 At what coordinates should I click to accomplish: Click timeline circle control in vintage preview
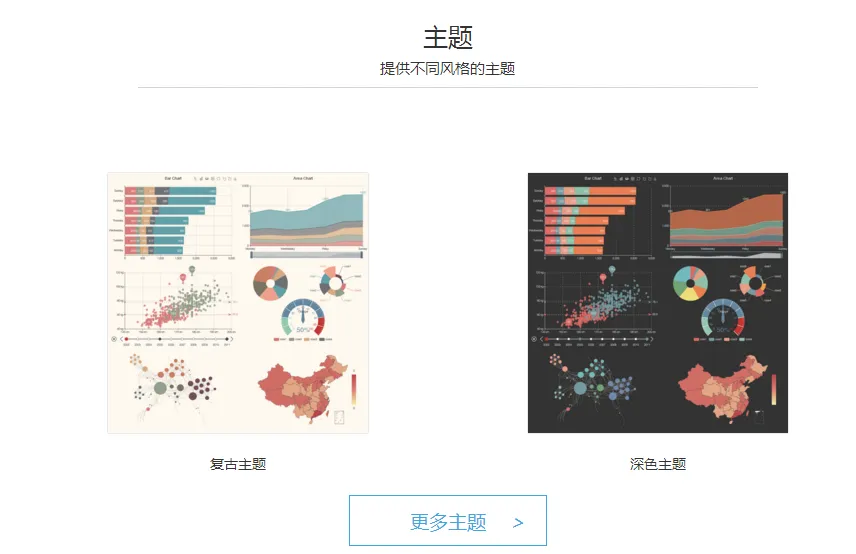pyautogui.click(x=114, y=339)
